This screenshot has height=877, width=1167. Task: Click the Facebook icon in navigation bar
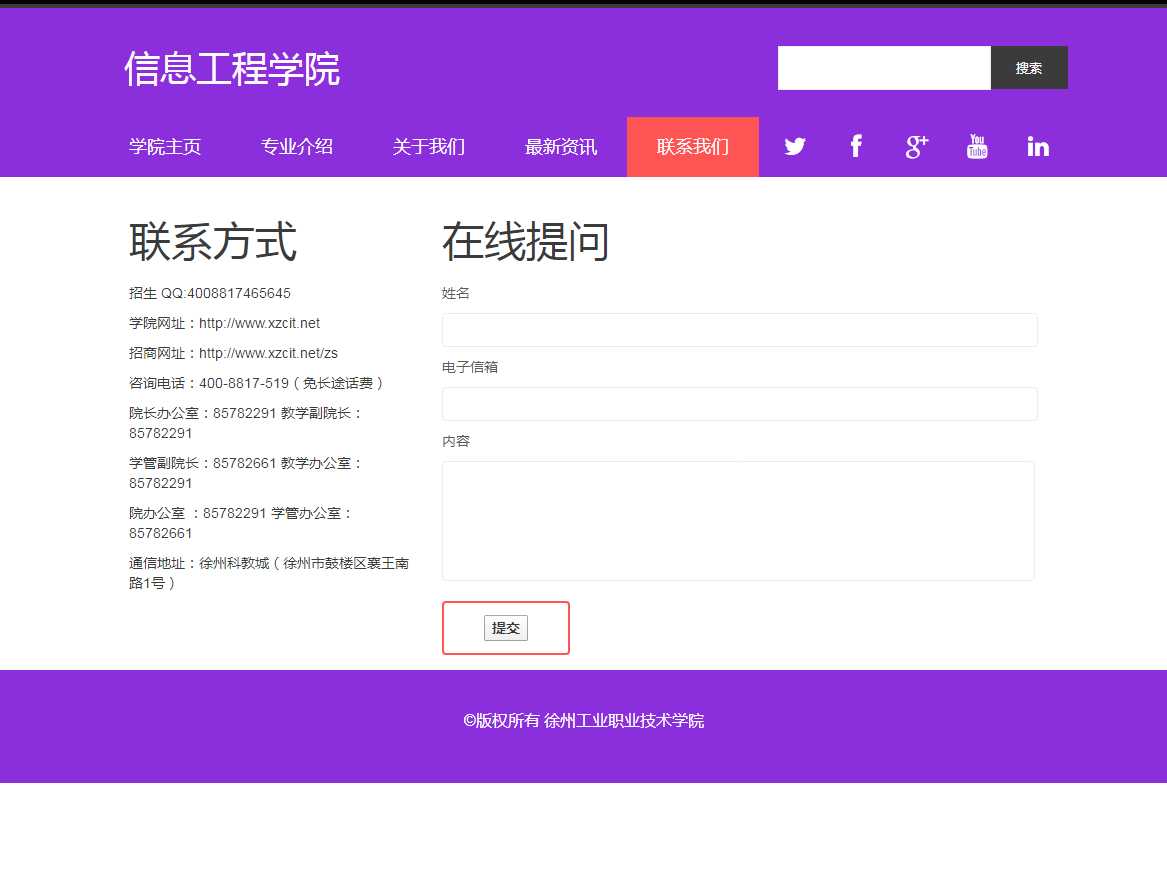pyautogui.click(x=856, y=147)
